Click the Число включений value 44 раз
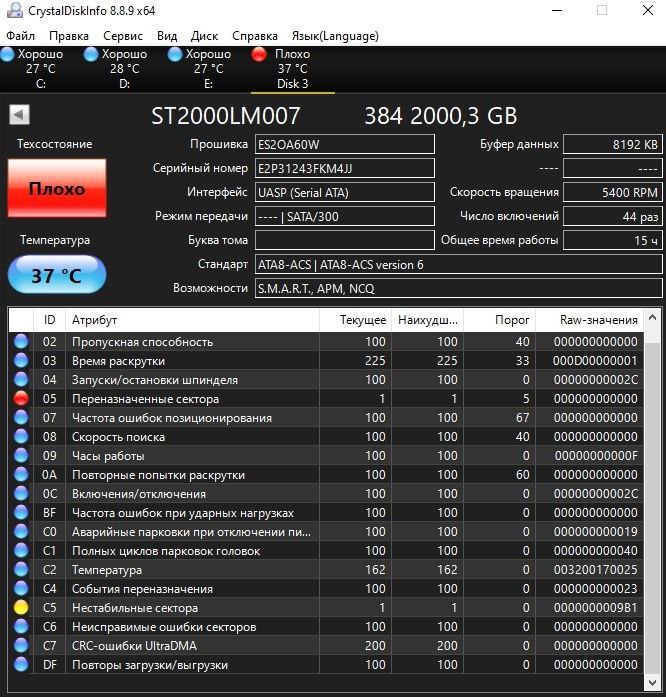The width and height of the screenshot is (666, 697). pyautogui.click(x=613, y=216)
